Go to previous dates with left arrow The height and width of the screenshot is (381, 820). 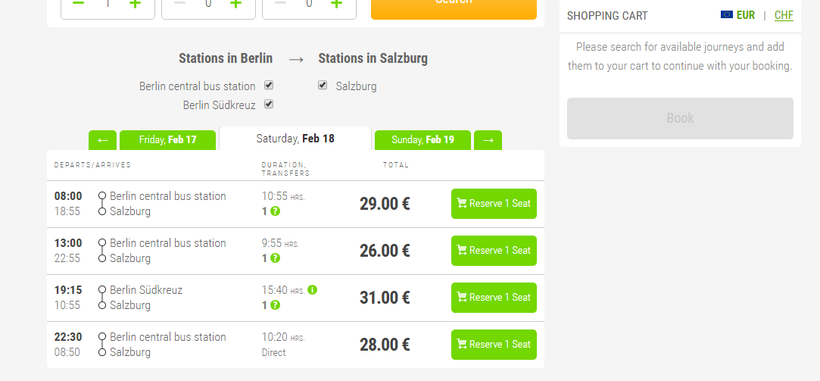[x=102, y=140]
